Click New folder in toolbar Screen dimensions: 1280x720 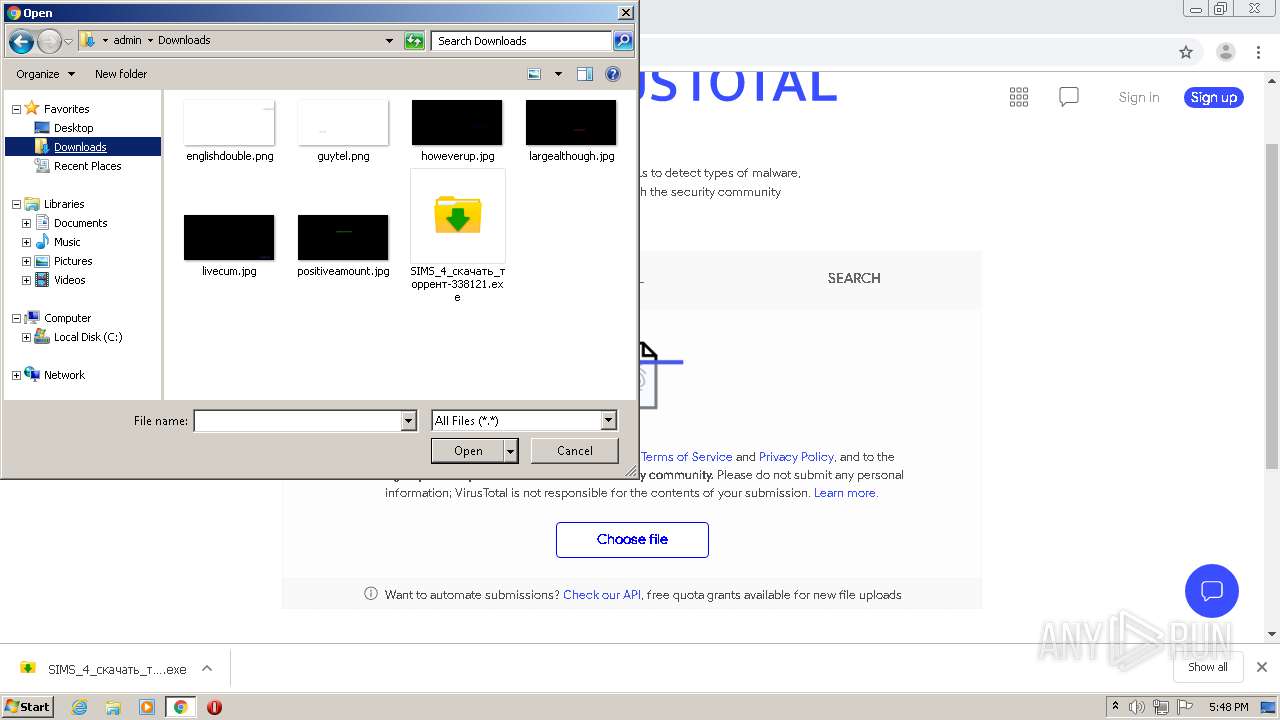pyautogui.click(x=121, y=74)
